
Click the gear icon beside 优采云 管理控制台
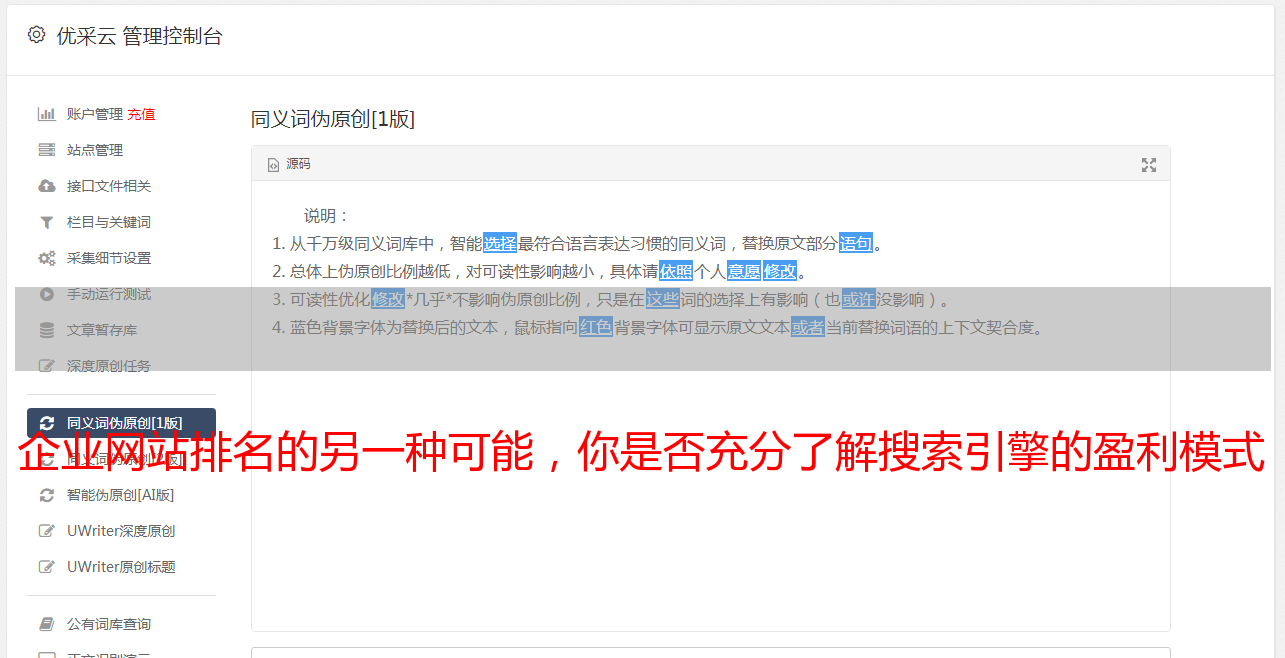coord(37,35)
